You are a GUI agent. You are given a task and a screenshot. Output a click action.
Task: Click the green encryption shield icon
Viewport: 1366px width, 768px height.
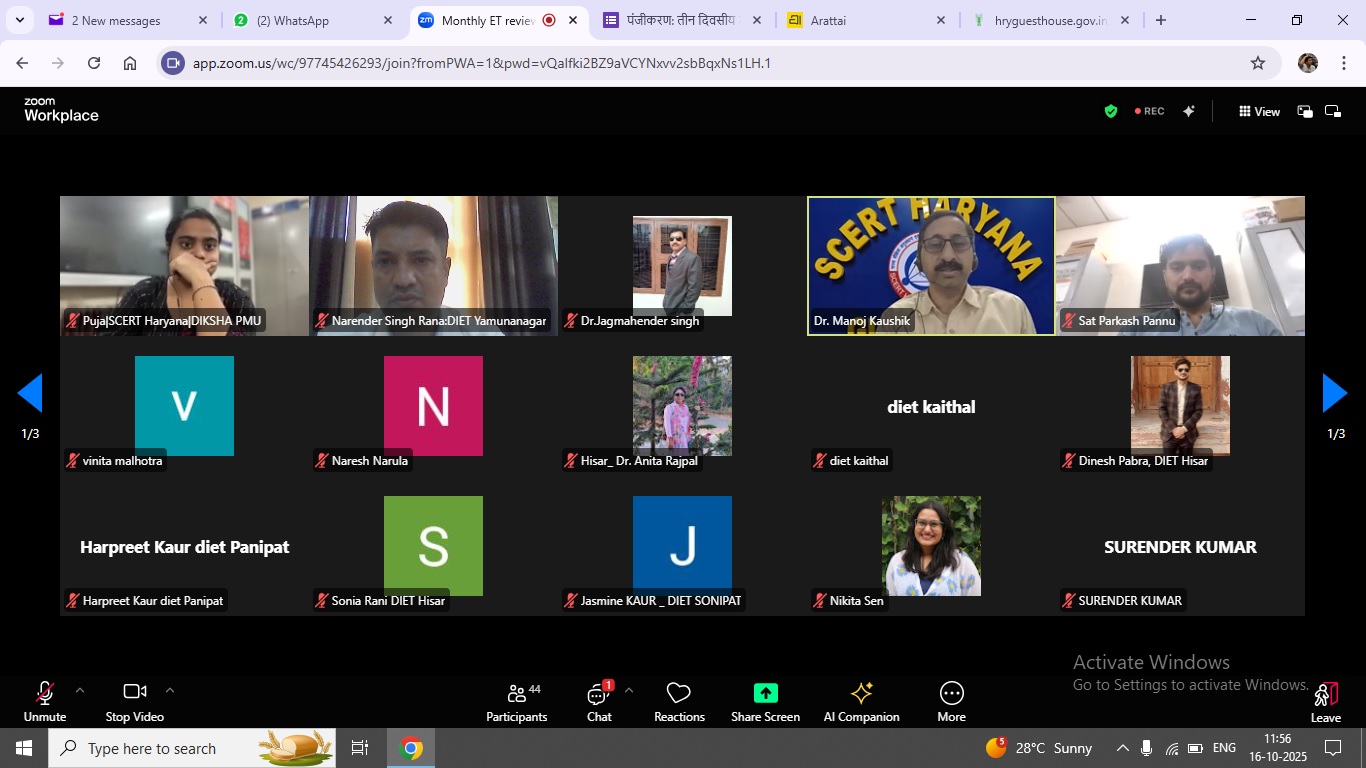coord(1110,112)
